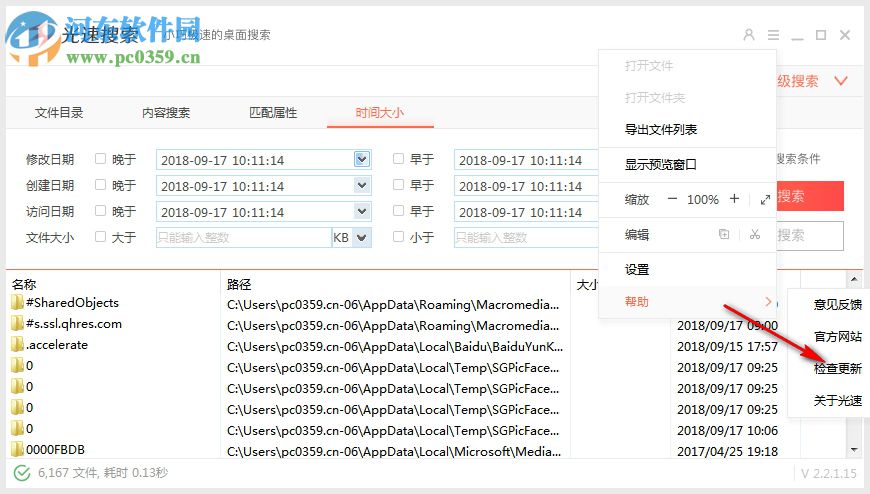This screenshot has height=494, width=870.
Task: Click the 名称 column header
Action: pyautogui.click(x=24, y=284)
